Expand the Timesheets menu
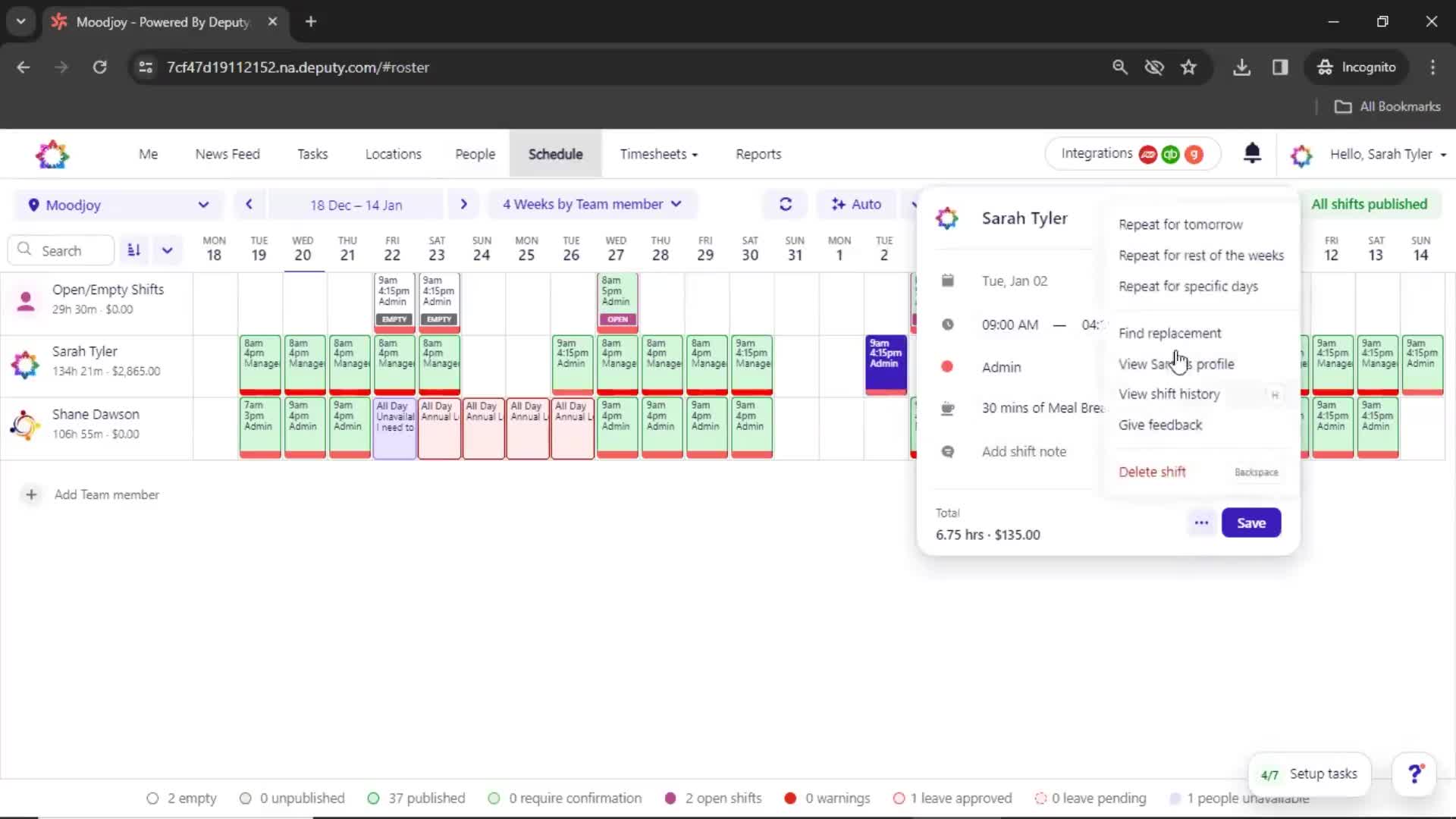This screenshot has height=819, width=1456. point(658,154)
